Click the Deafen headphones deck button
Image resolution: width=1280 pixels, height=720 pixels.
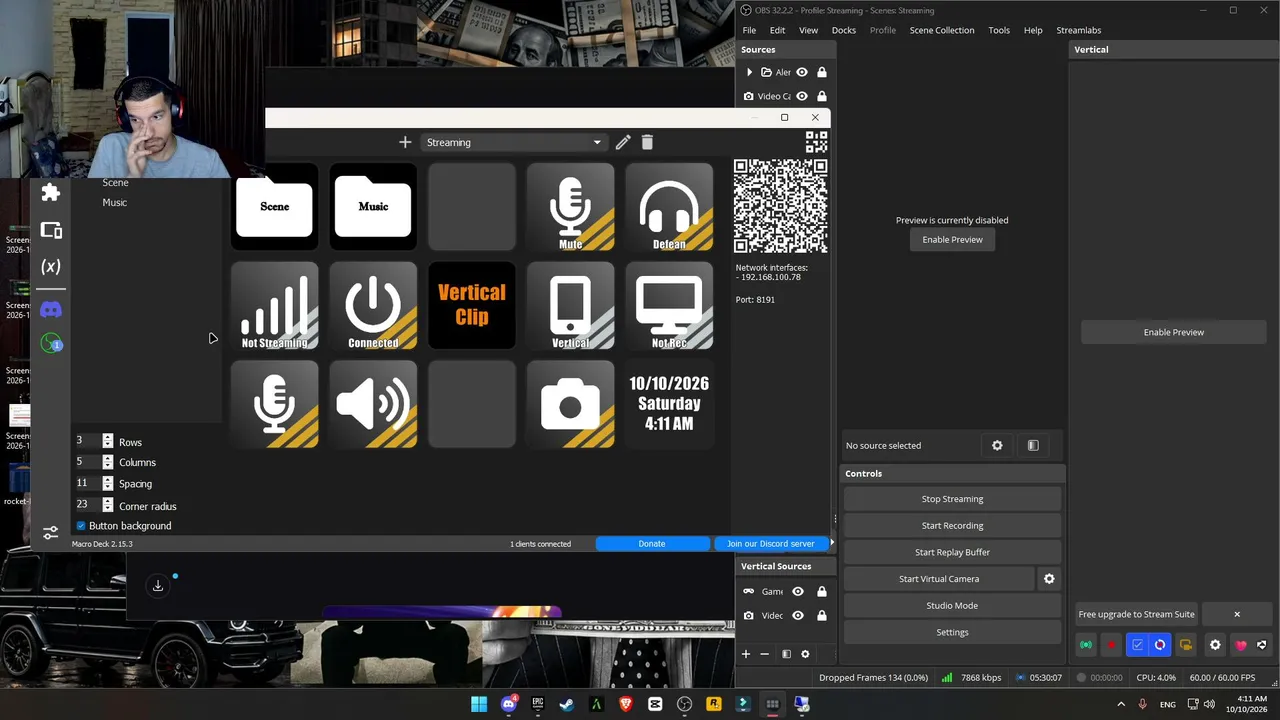coord(669,206)
